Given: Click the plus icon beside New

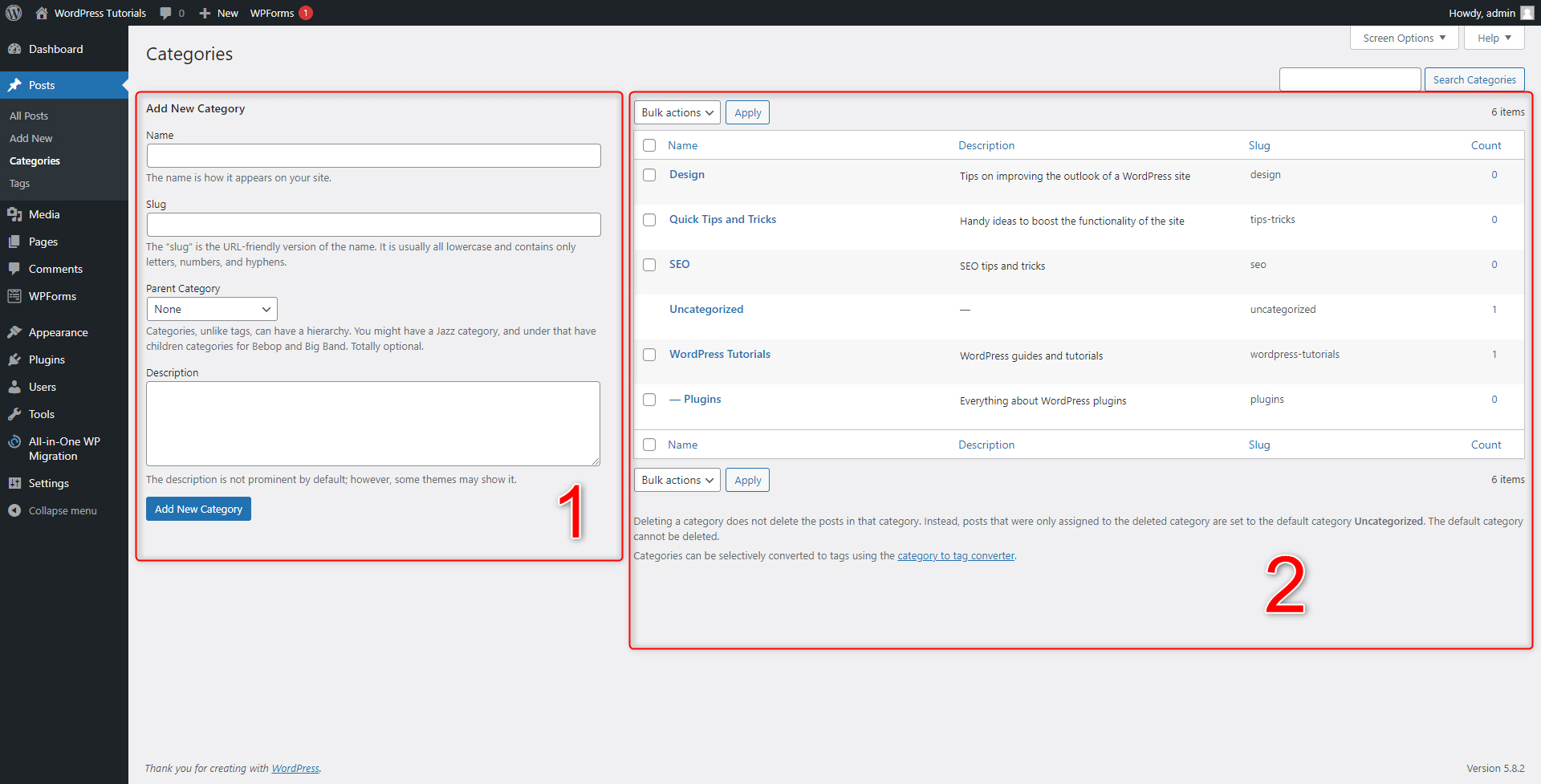Looking at the screenshot, I should 205,13.
